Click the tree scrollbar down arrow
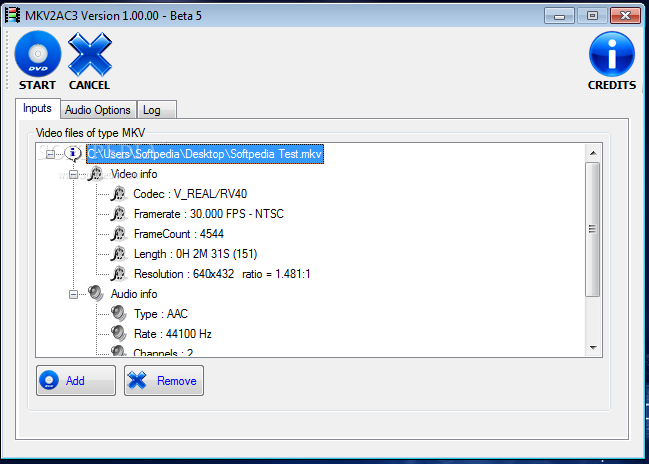Screen dimensions: 649x464 click(x=593, y=348)
